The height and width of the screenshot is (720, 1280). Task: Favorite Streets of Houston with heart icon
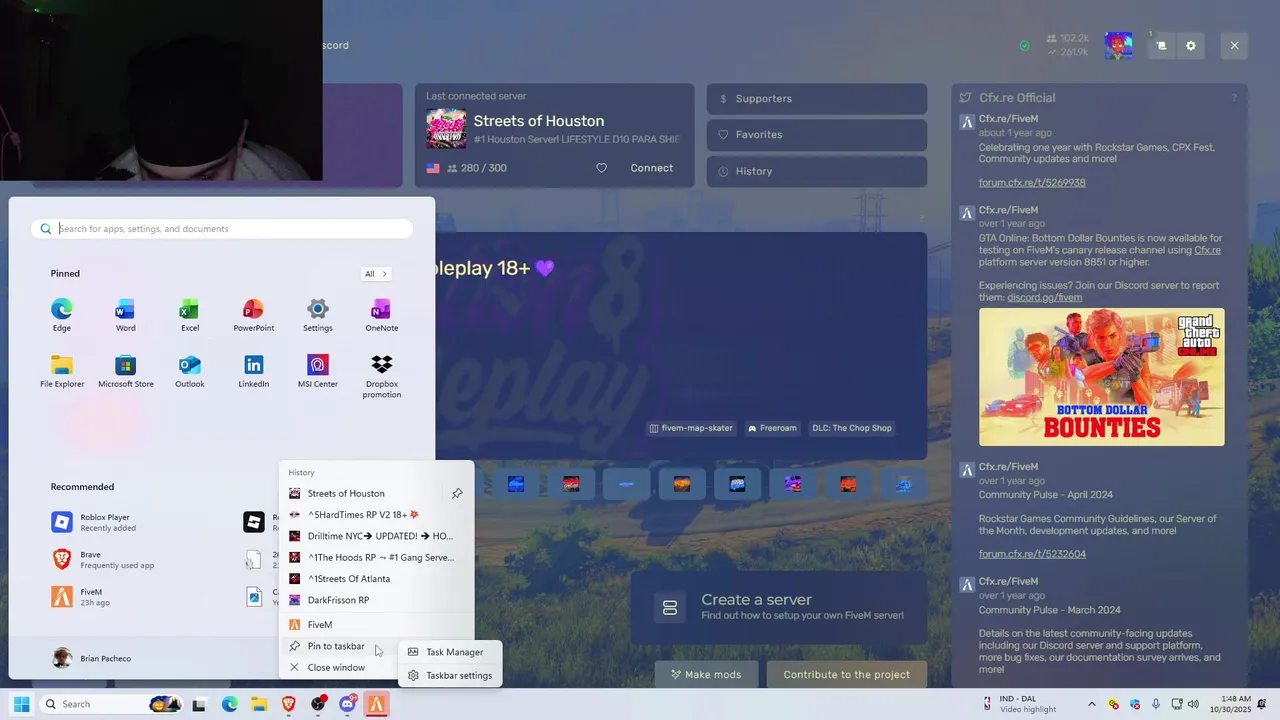click(x=601, y=168)
